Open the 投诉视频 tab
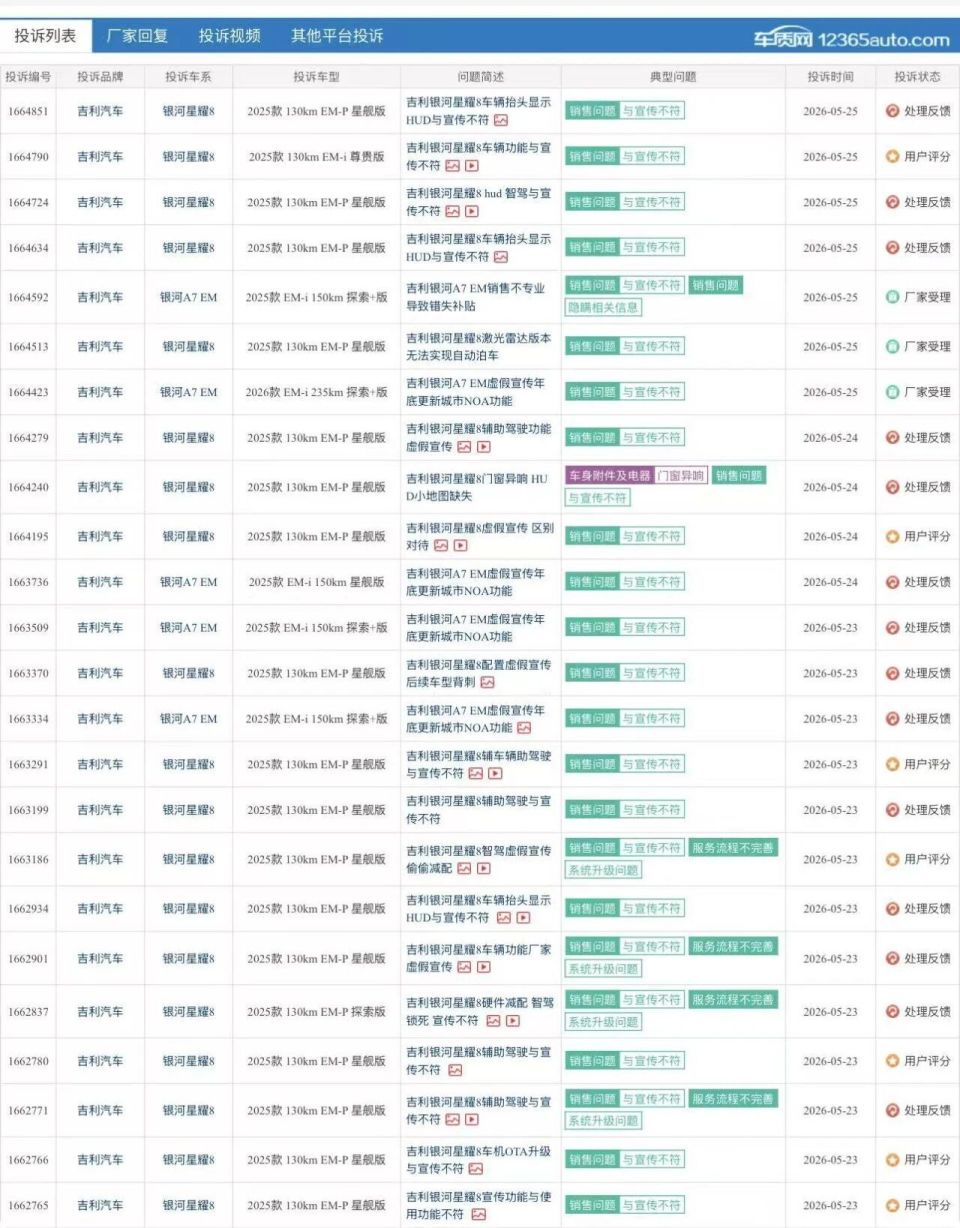This screenshot has height=1228, width=960. 230,36
